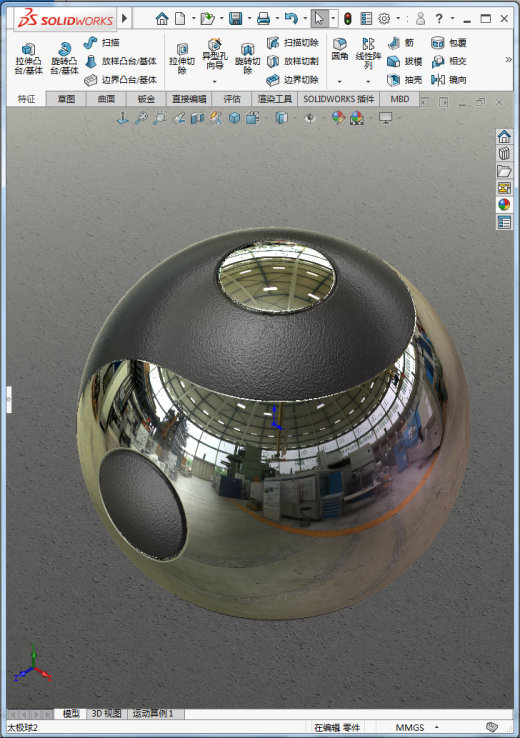Select the Boundary Boss/Base (边界凸台/基体) tool
This screenshot has height=738, width=520.
point(121,80)
